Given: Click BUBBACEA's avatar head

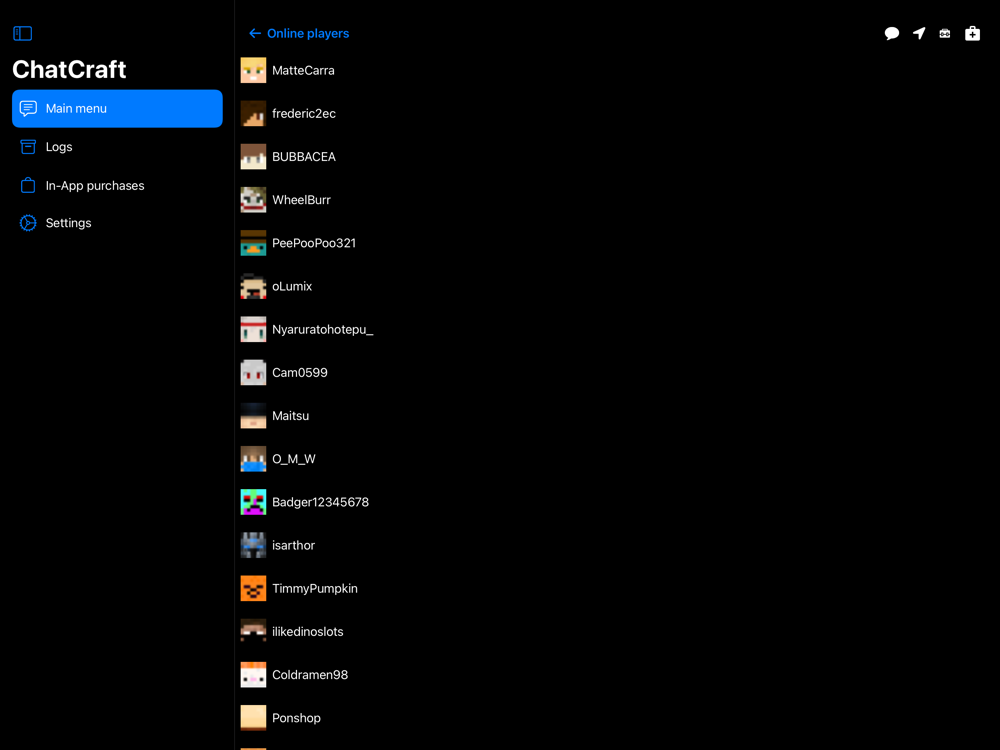Looking at the screenshot, I should point(253,157).
